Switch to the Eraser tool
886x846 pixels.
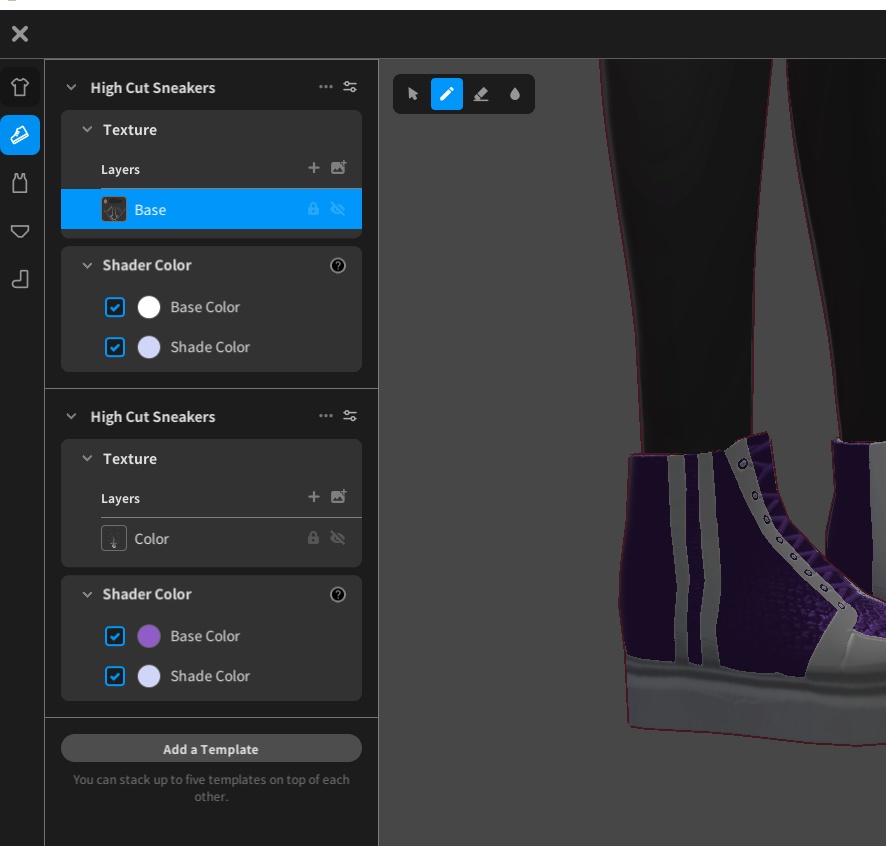pyautogui.click(x=480, y=93)
